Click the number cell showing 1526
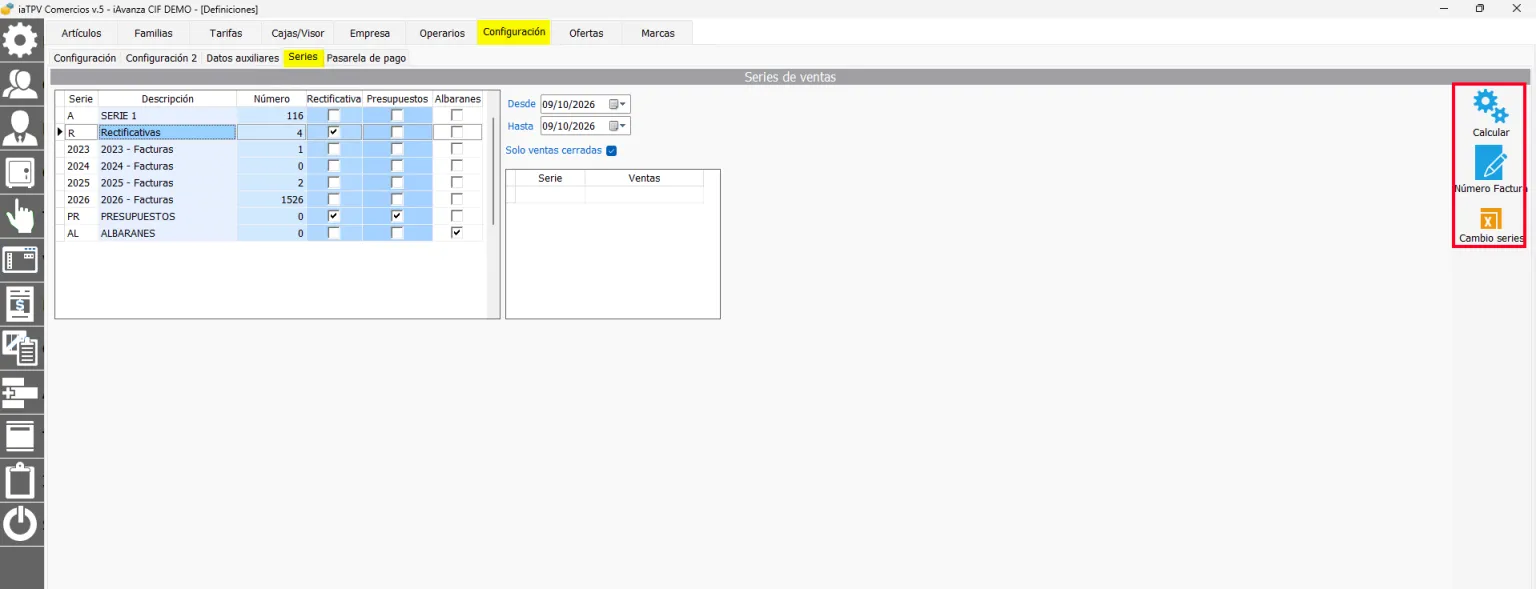 pos(271,200)
